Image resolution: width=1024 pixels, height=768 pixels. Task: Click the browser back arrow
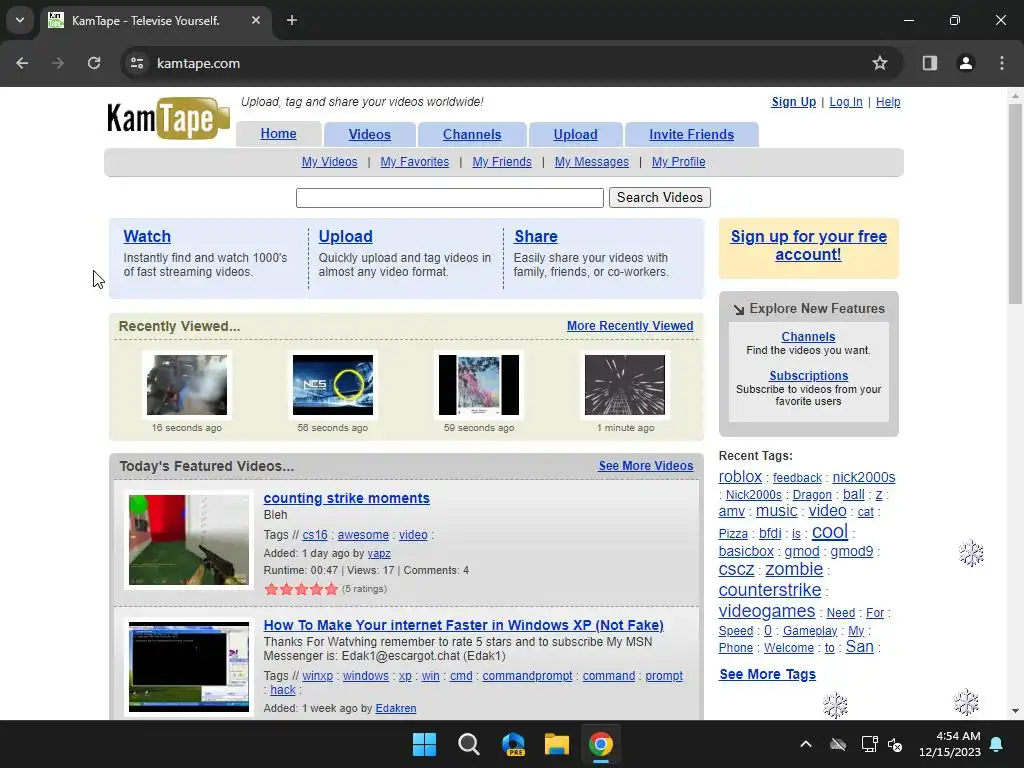[22, 63]
